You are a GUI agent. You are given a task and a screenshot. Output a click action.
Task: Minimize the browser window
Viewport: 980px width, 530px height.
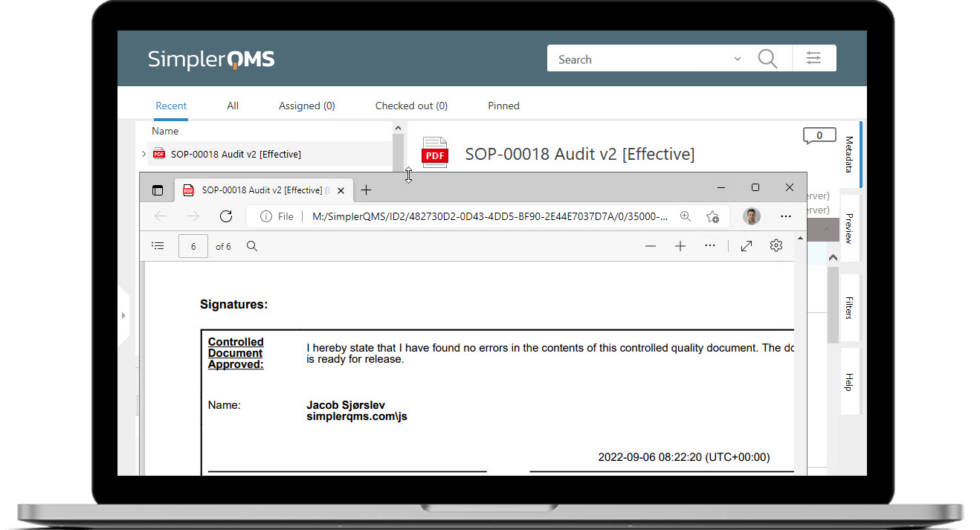[x=721, y=188]
